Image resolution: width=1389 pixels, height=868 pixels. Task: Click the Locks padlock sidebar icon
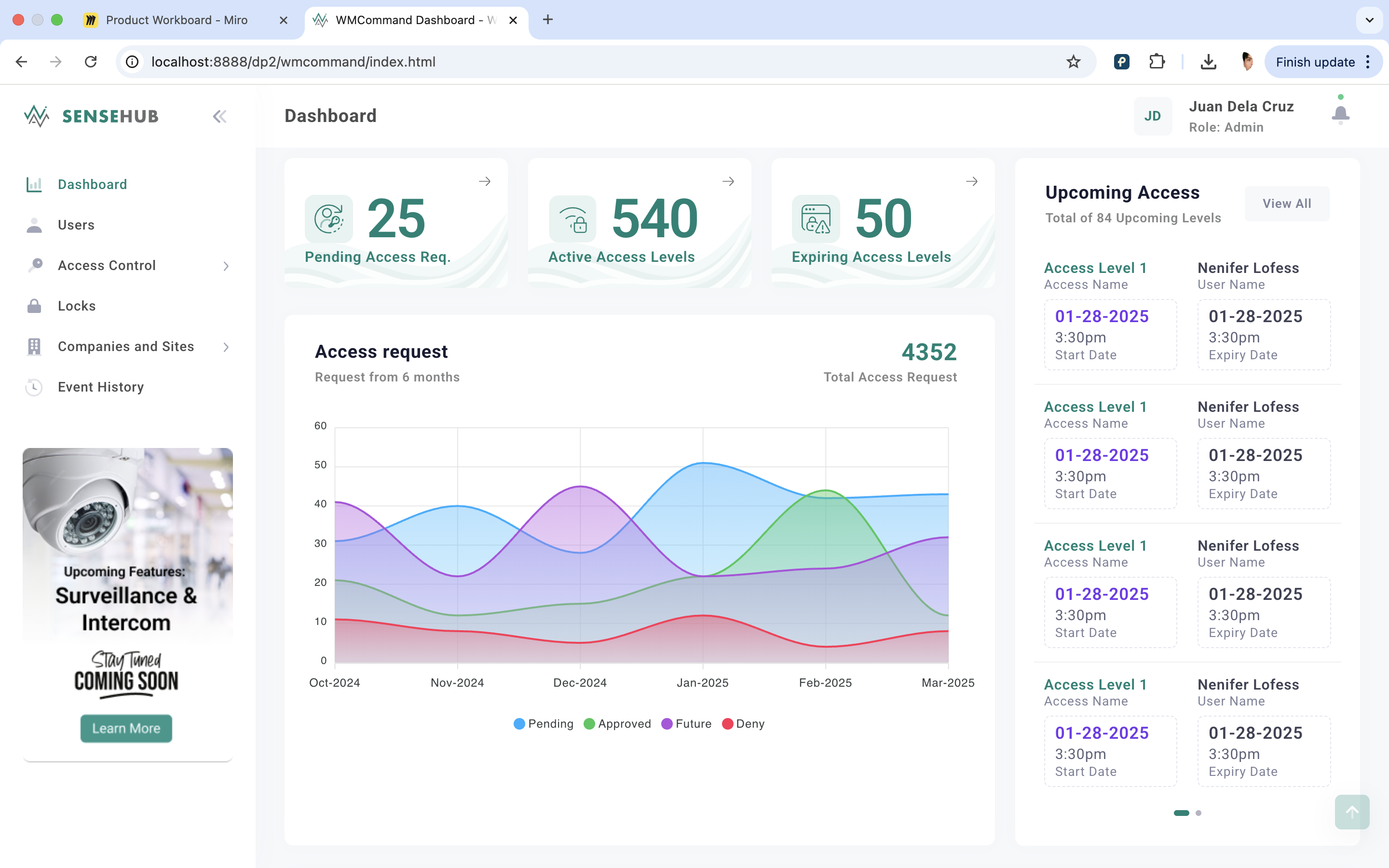34,306
